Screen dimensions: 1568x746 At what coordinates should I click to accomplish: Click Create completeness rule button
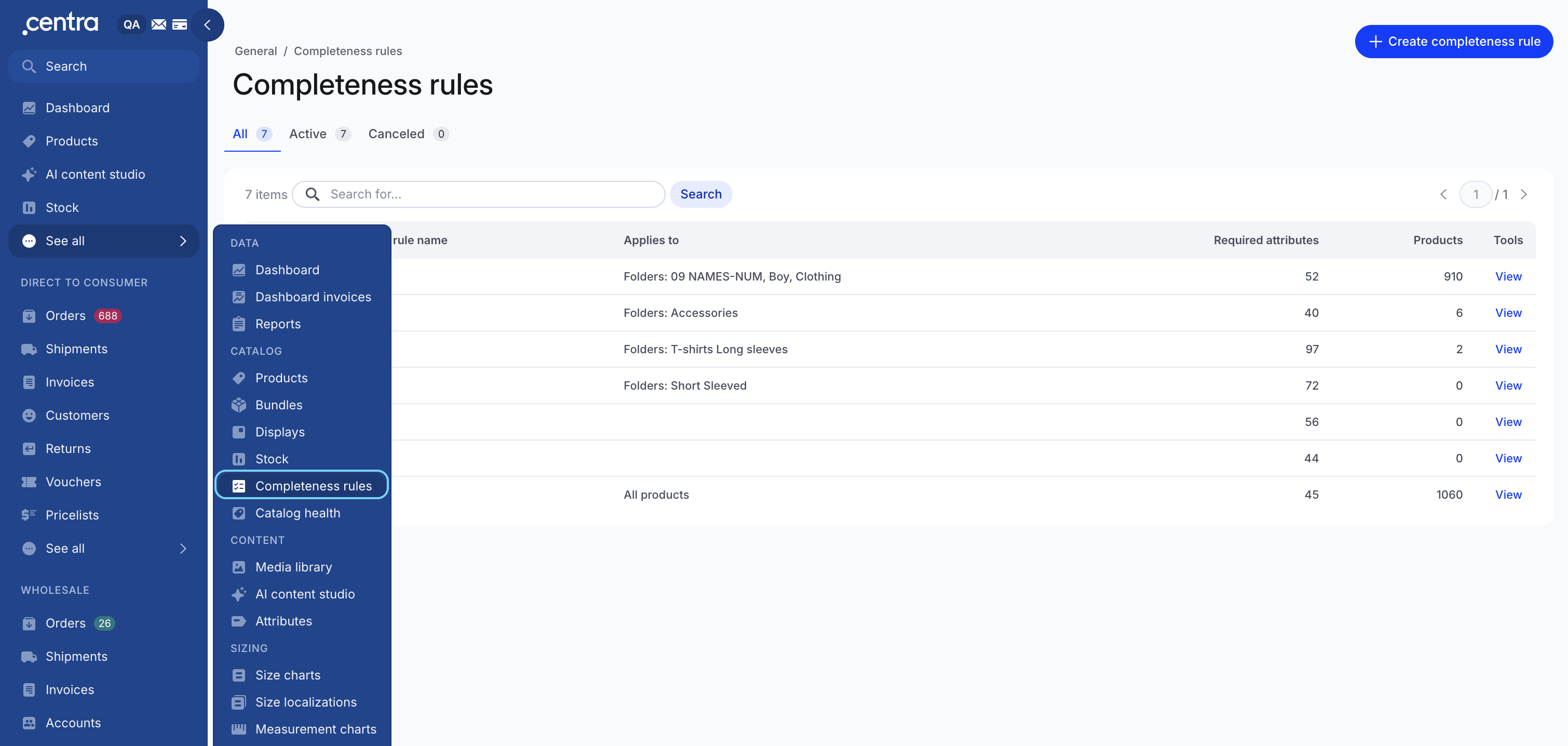tap(1454, 42)
